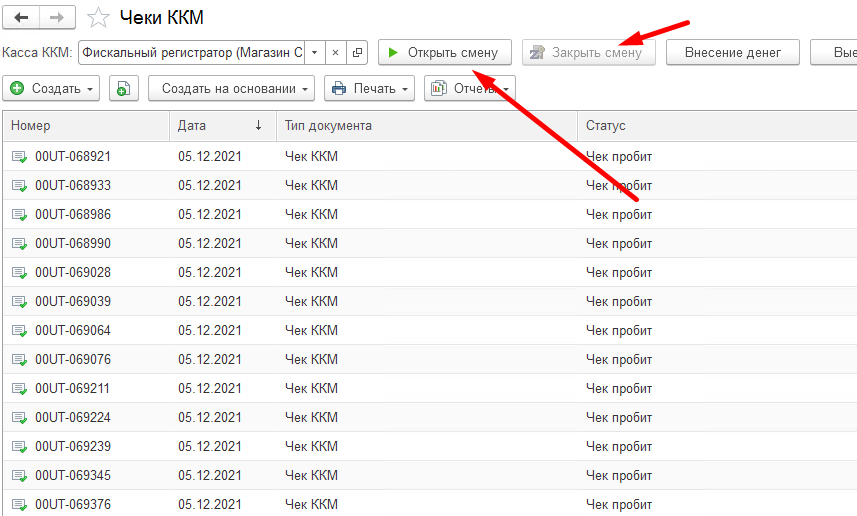This screenshot has height=516, width=857.
Task: Select document icon of row 00UT-069239
Action: (19, 447)
